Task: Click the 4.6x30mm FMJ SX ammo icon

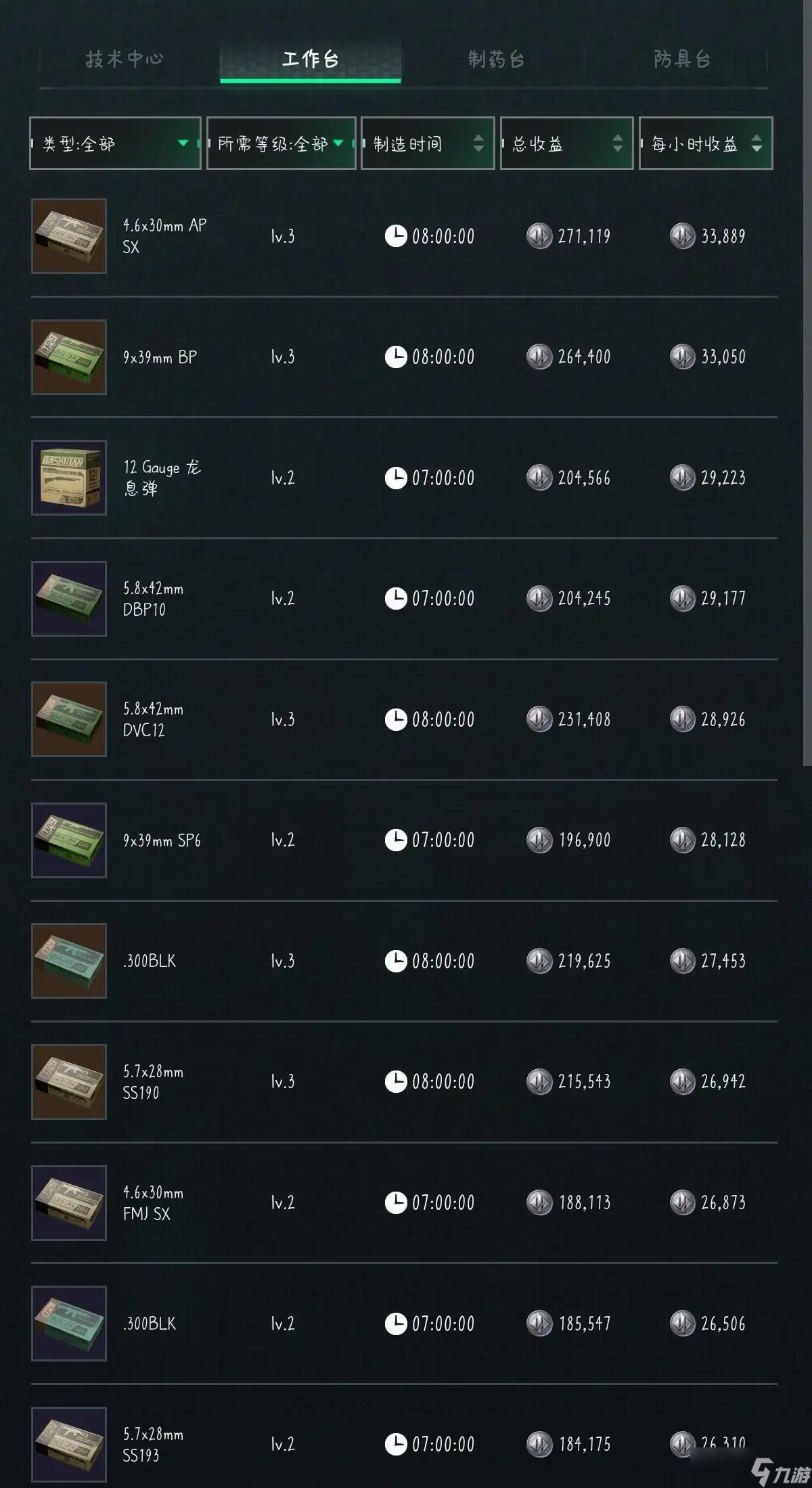Action: (x=69, y=1202)
